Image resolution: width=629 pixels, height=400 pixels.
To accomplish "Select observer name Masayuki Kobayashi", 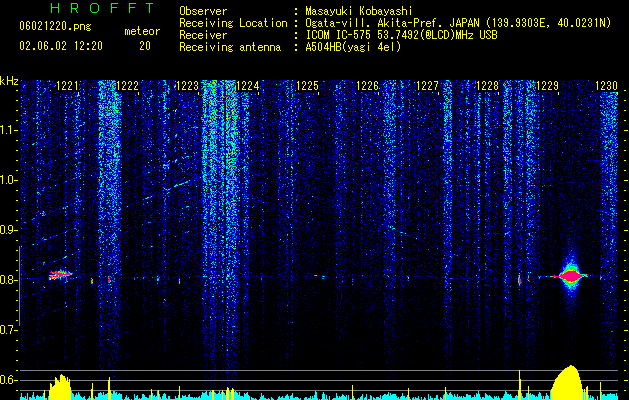I will [x=359, y=11].
